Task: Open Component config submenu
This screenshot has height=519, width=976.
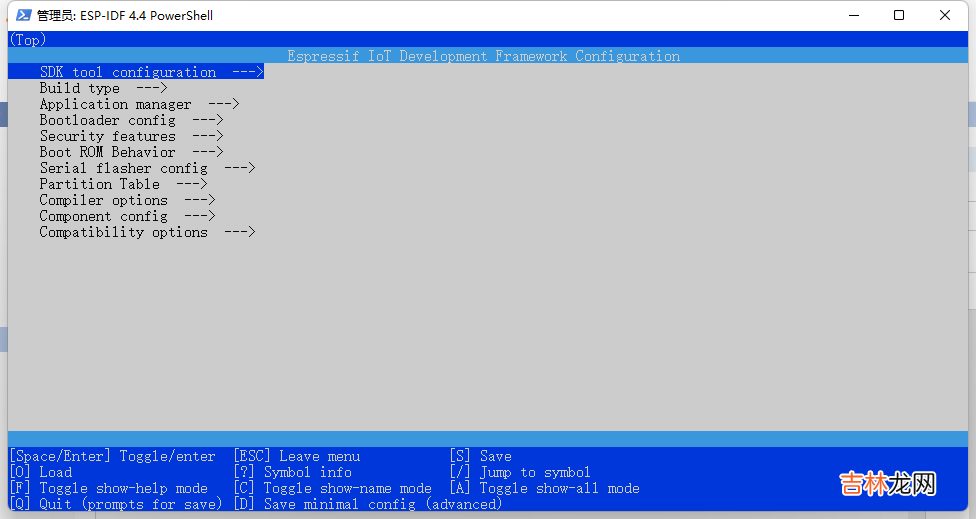Action: (x=104, y=216)
